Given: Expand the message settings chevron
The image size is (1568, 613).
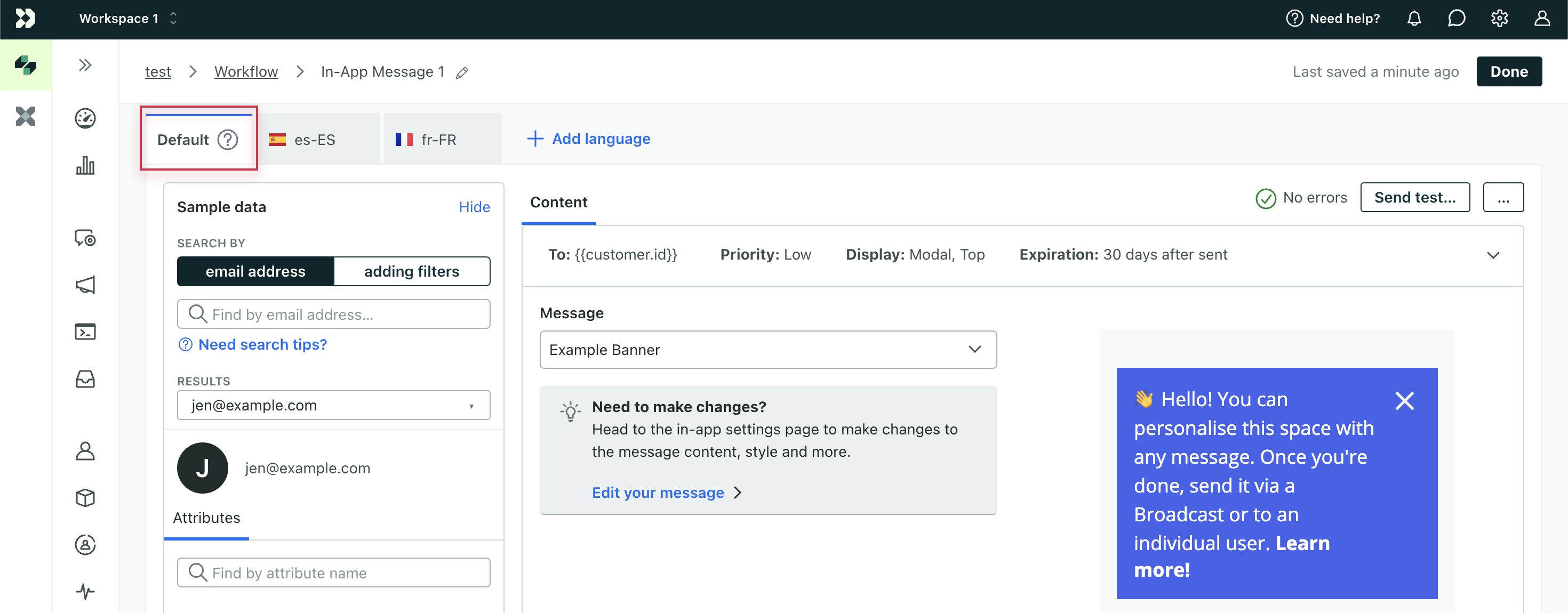Looking at the screenshot, I should point(1493,255).
